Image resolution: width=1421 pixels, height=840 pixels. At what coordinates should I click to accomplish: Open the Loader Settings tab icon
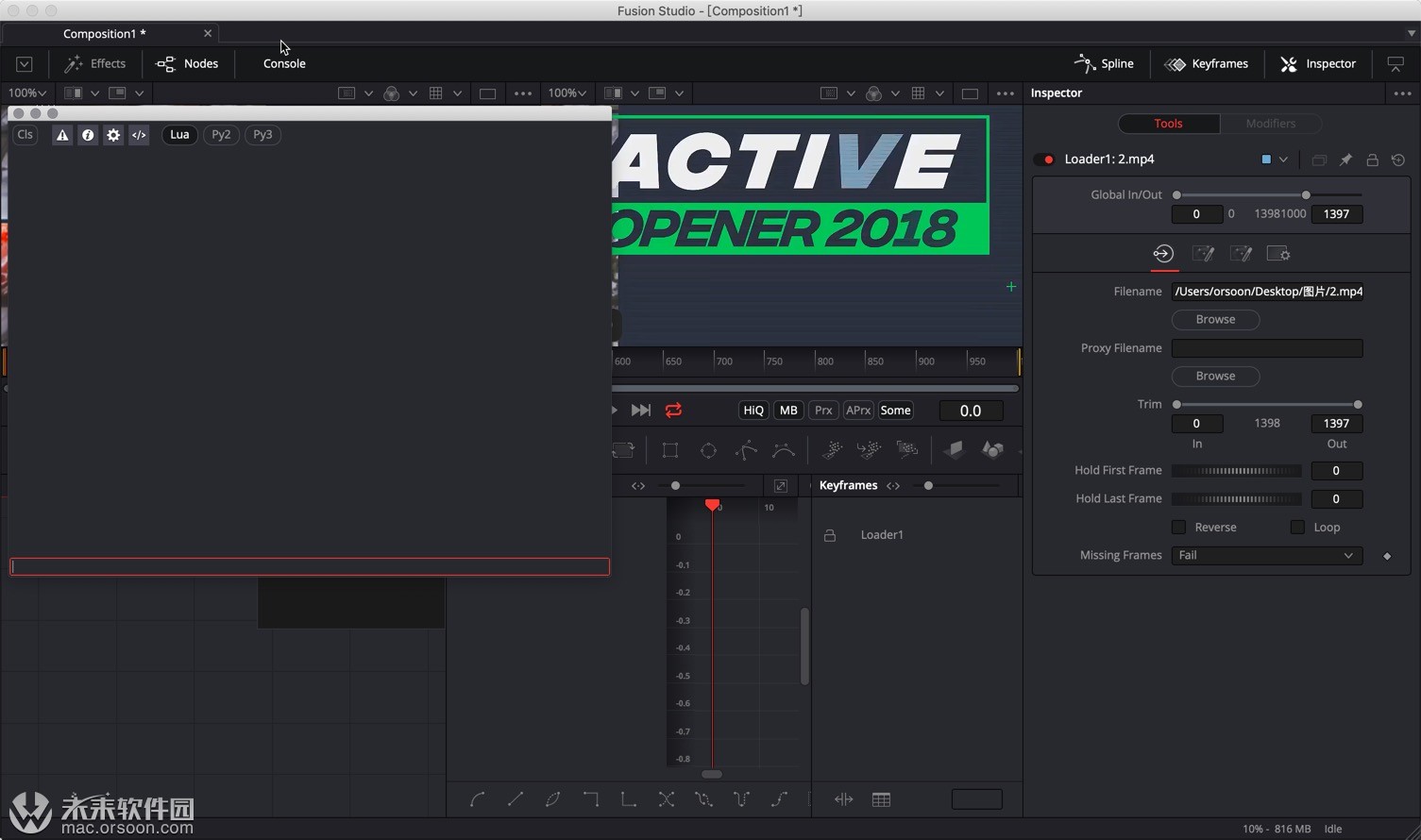point(1278,254)
